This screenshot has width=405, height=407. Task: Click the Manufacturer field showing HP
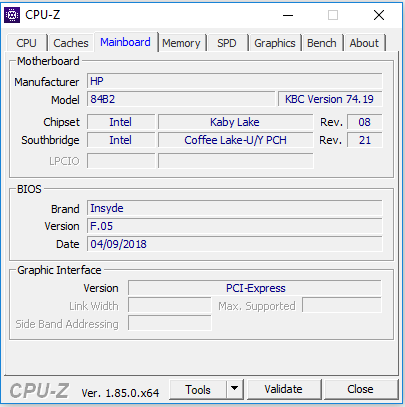[235, 81]
